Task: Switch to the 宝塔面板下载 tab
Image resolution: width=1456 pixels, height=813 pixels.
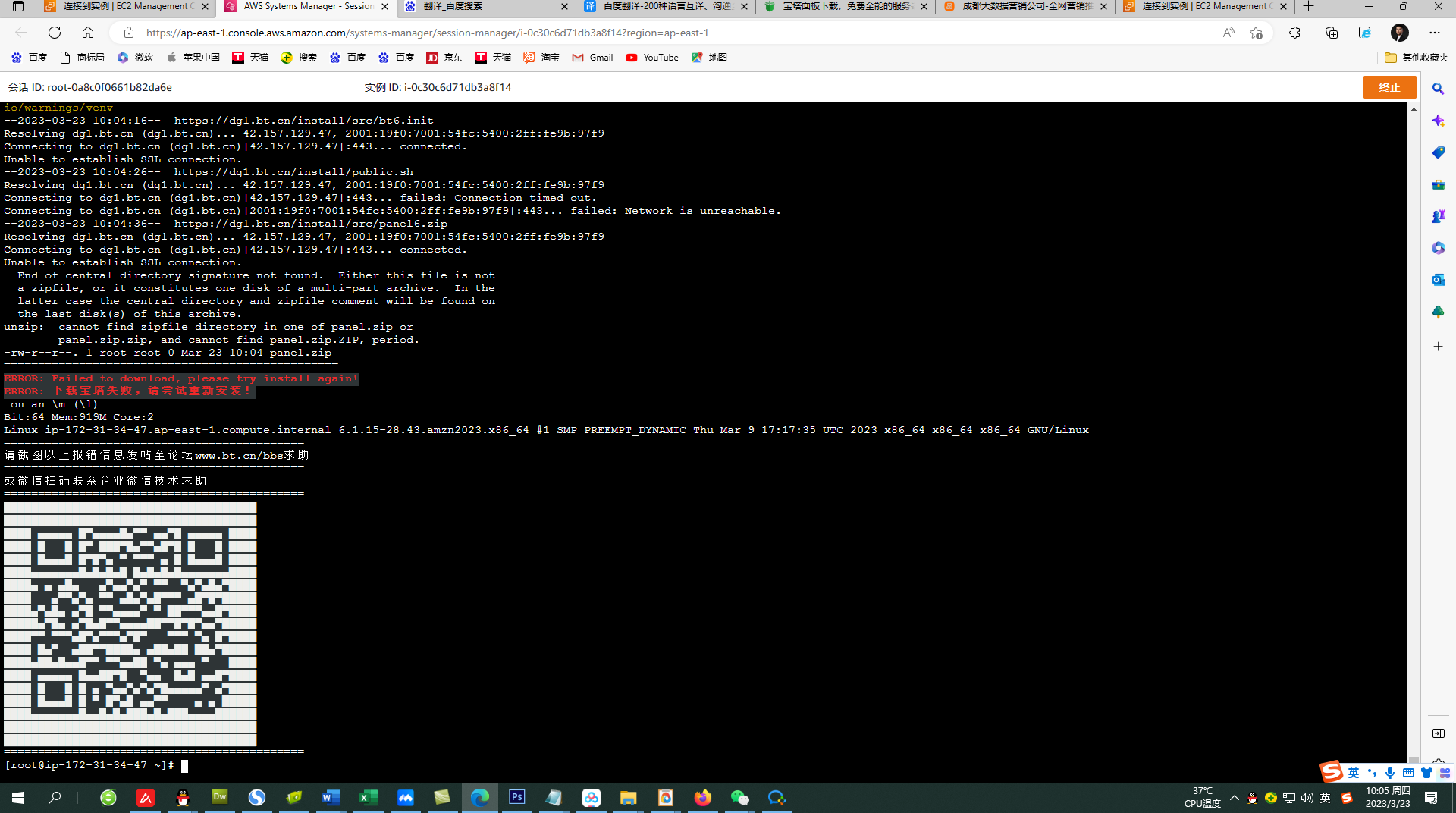Action: (x=846, y=6)
